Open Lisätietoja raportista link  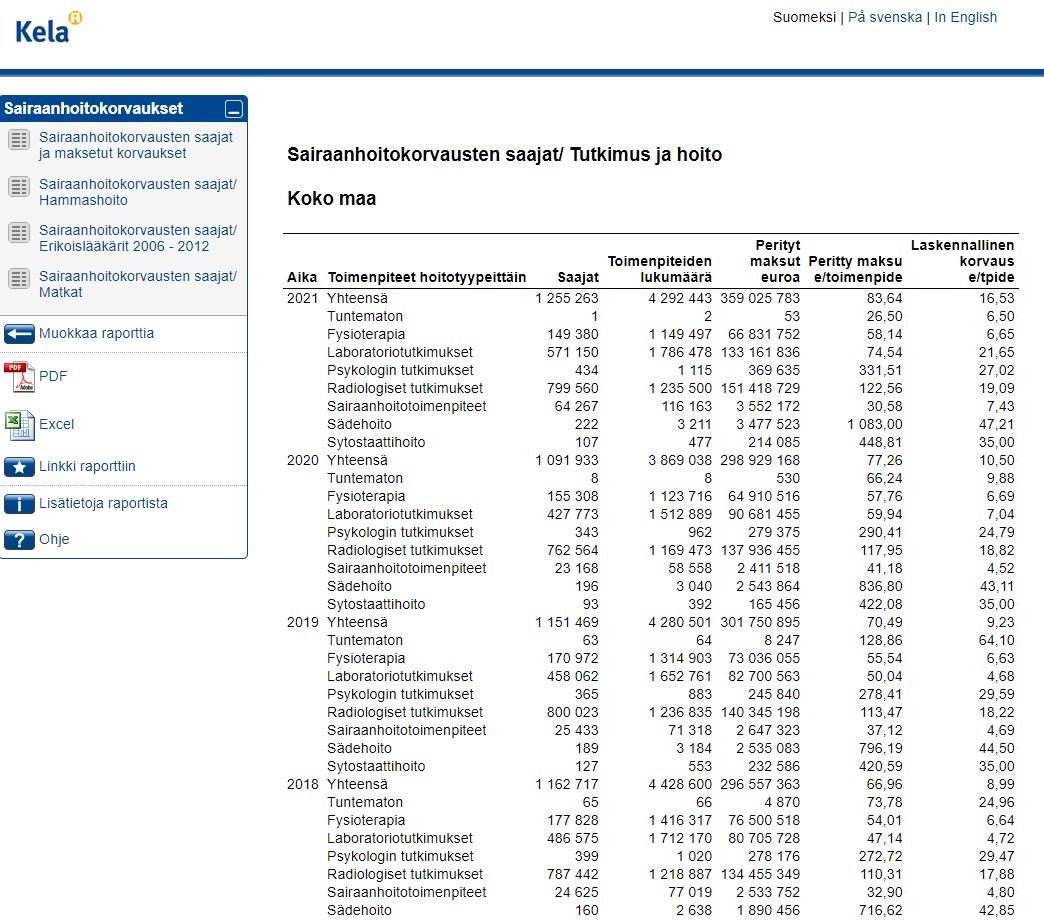103,503
